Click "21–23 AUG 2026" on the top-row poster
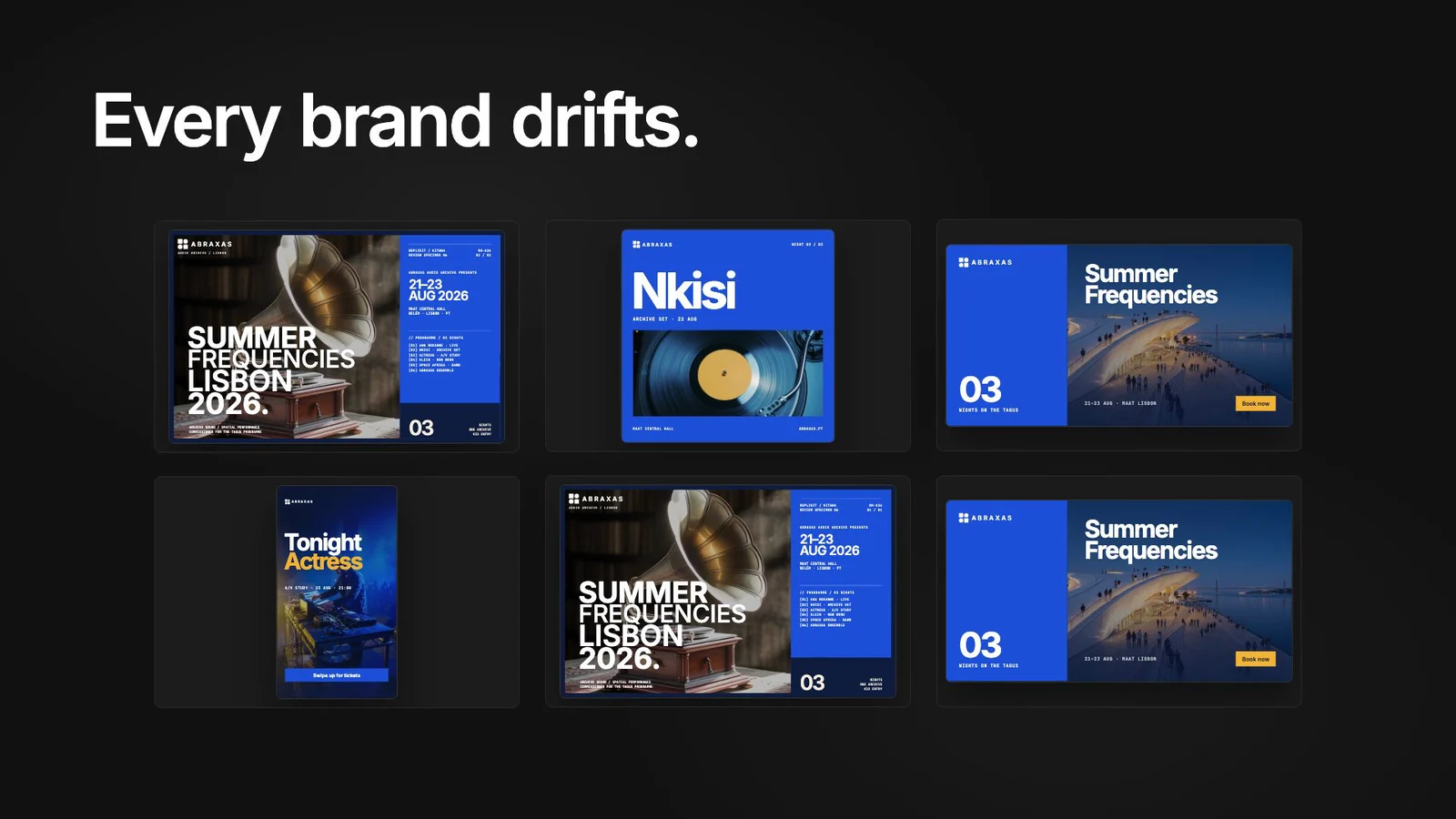This screenshot has width=1456, height=819. [x=439, y=290]
